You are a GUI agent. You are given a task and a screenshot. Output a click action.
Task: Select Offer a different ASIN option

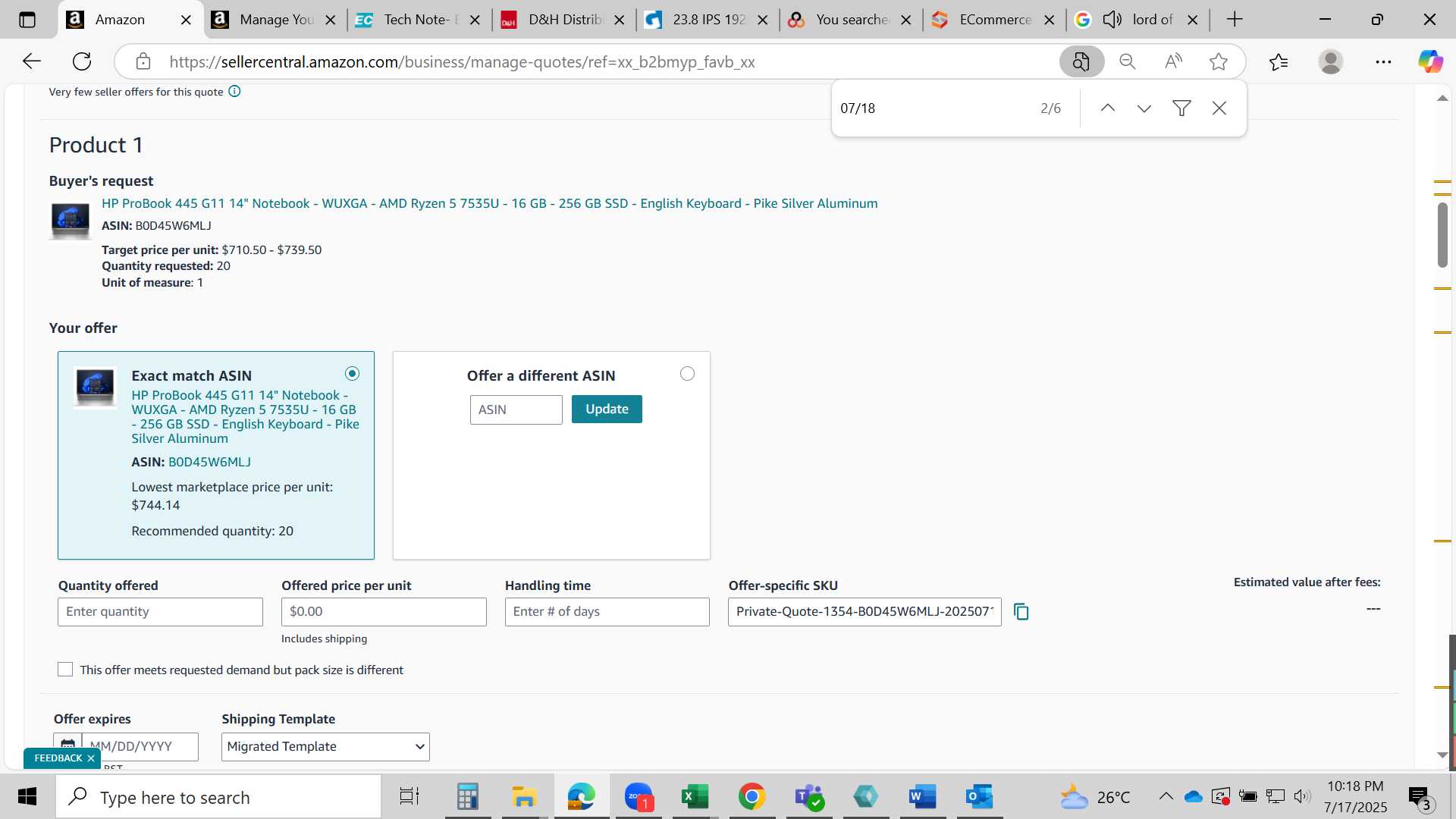coord(687,374)
